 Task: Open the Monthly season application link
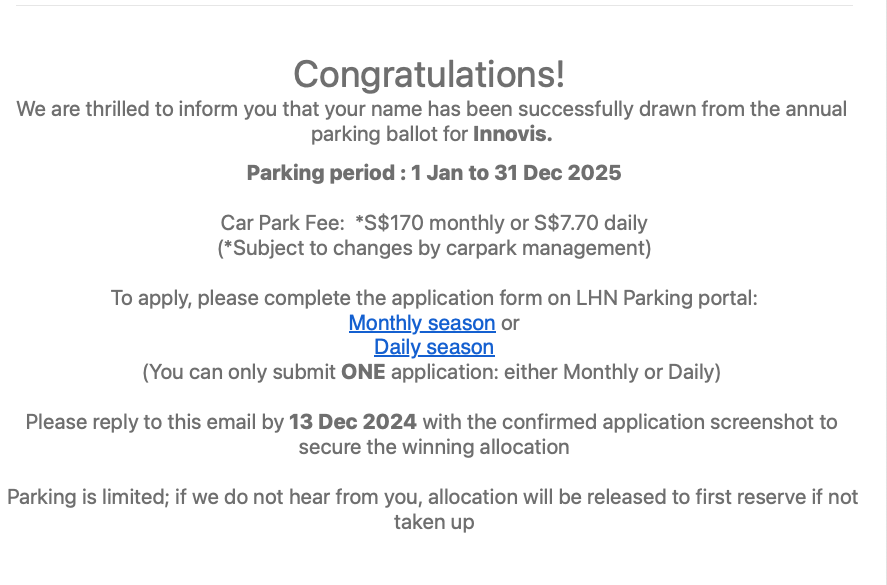point(422,322)
